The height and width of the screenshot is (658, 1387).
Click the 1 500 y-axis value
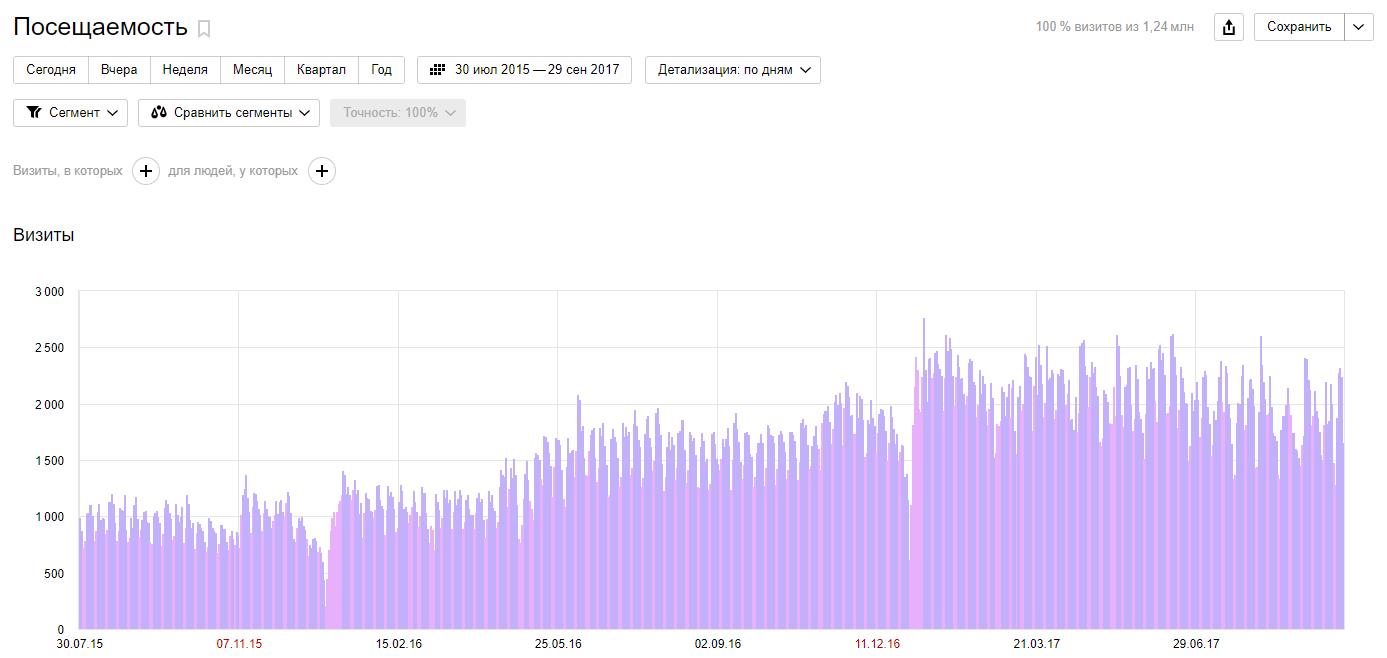48,461
